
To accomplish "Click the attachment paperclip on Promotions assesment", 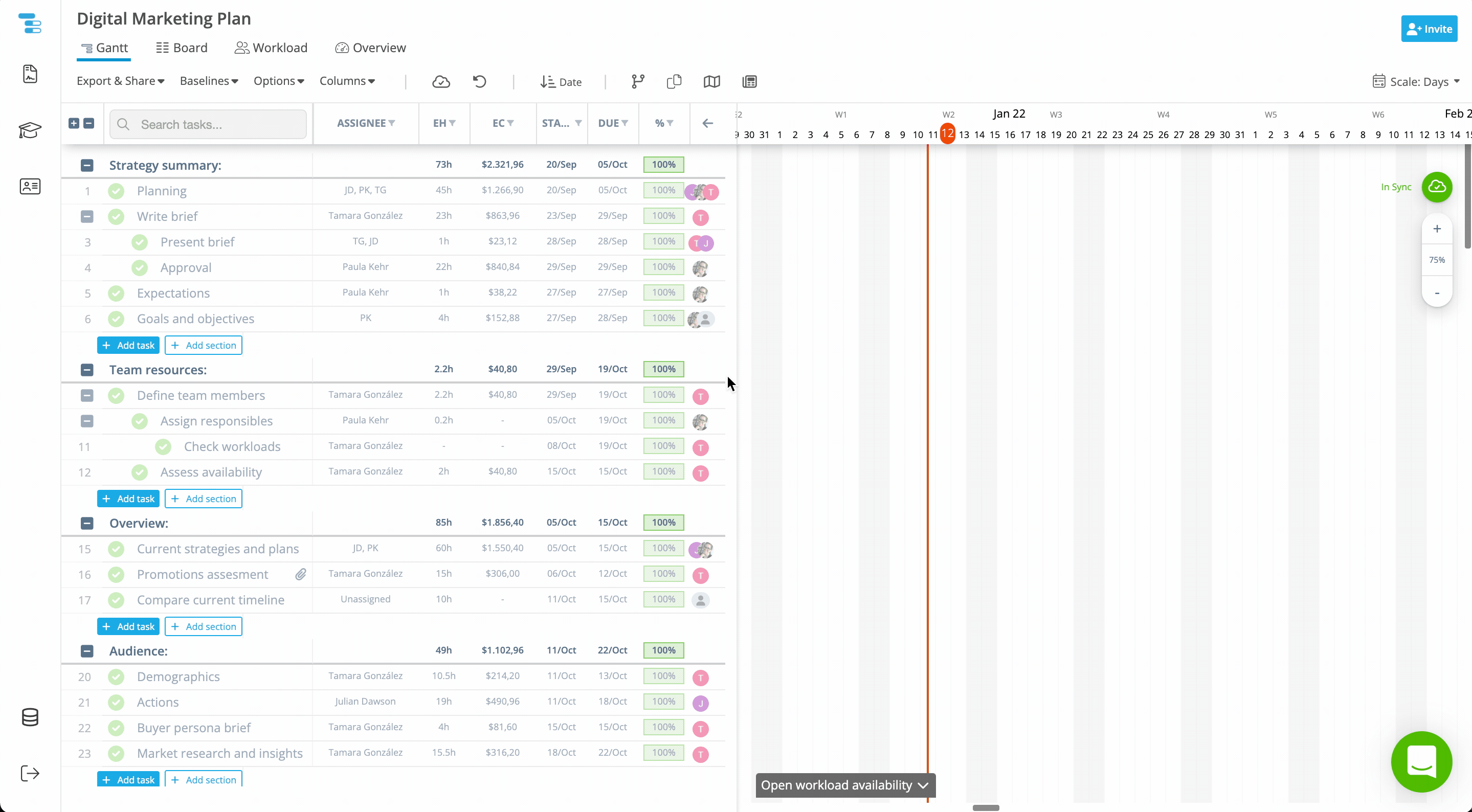I will click(301, 575).
